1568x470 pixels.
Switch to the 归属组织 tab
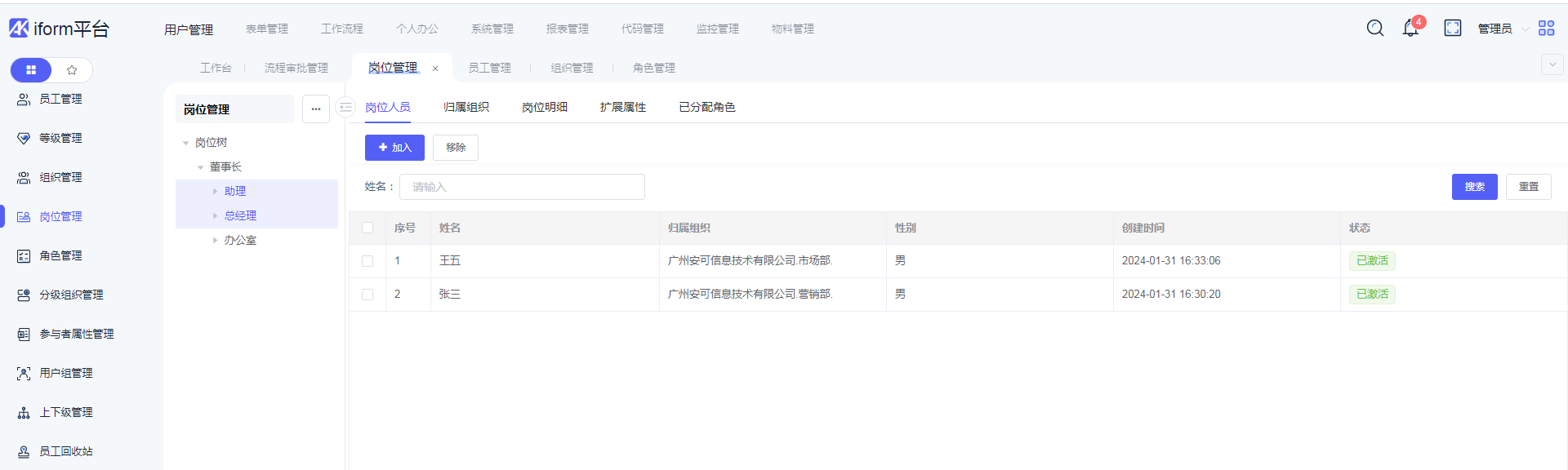[x=466, y=108]
